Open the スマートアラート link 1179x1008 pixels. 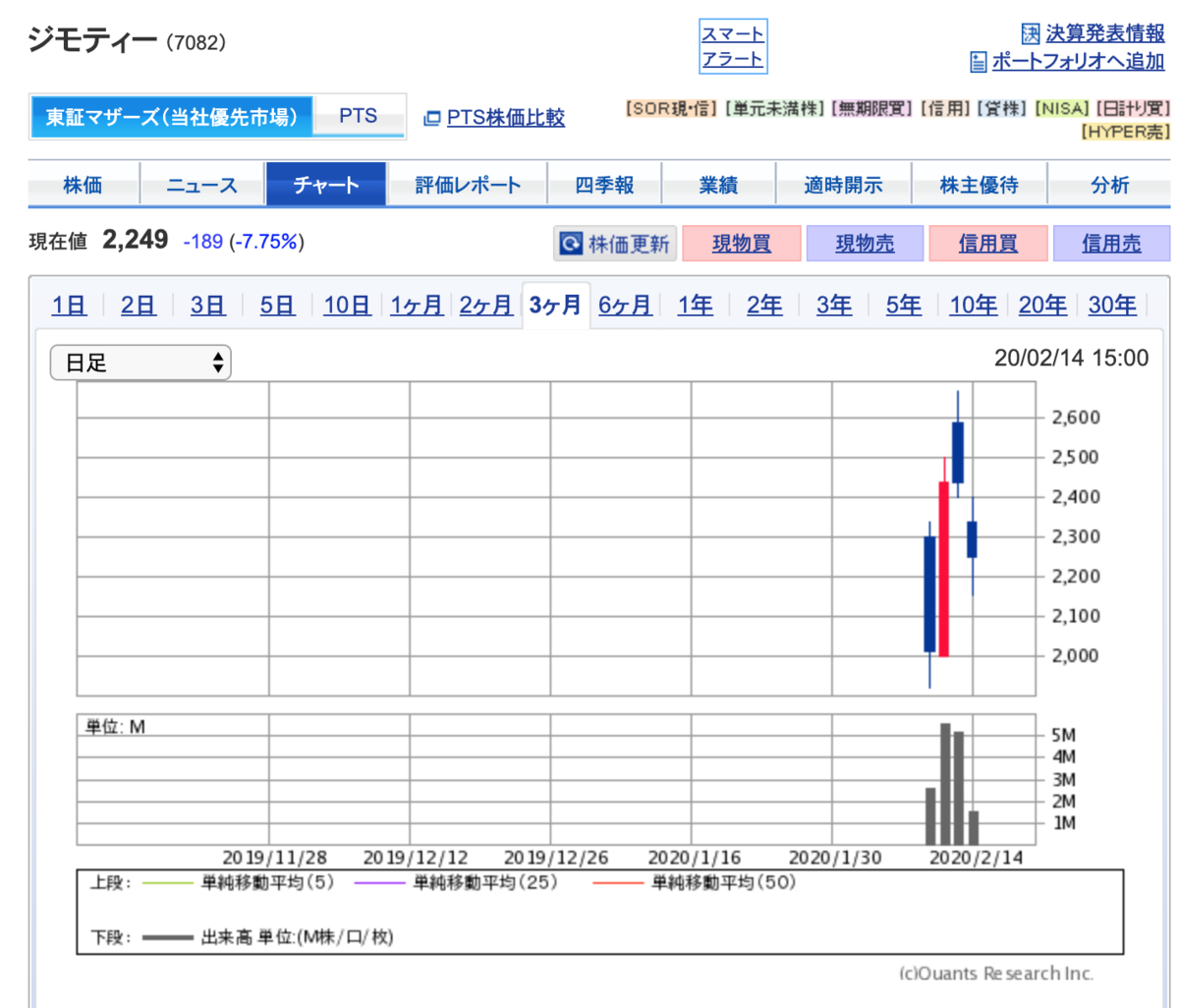pyautogui.click(x=732, y=46)
